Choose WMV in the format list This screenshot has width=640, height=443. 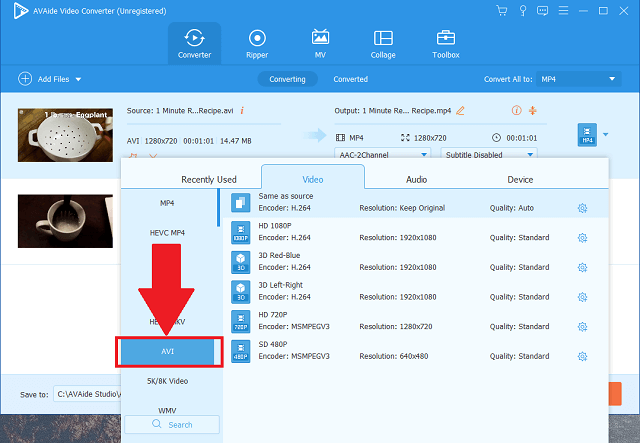point(167,410)
